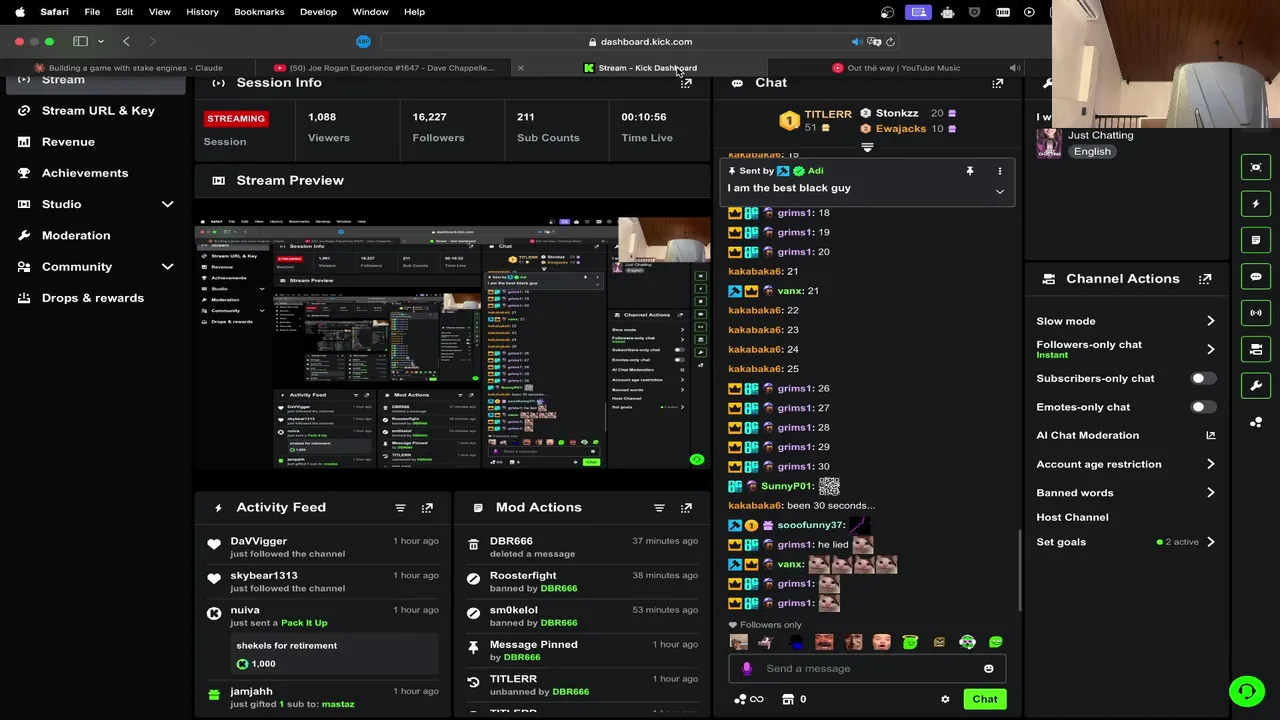Click the English language tag
The image size is (1280, 720).
pos(1092,152)
